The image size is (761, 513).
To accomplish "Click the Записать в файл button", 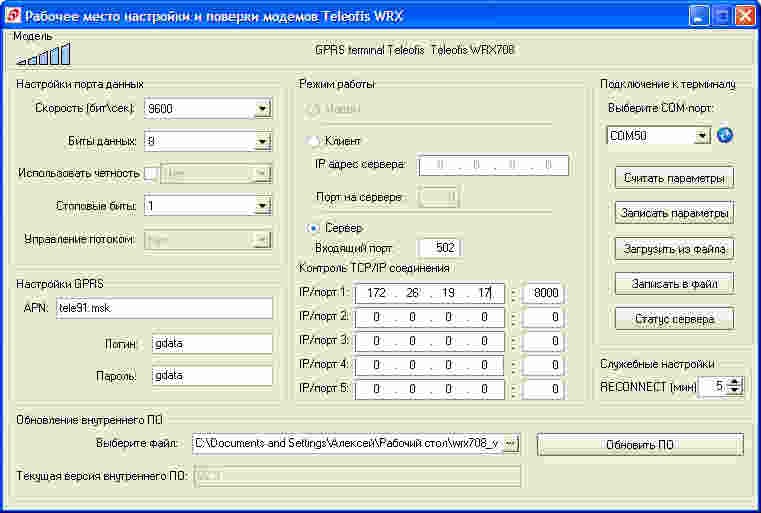I will pyautogui.click(x=674, y=284).
